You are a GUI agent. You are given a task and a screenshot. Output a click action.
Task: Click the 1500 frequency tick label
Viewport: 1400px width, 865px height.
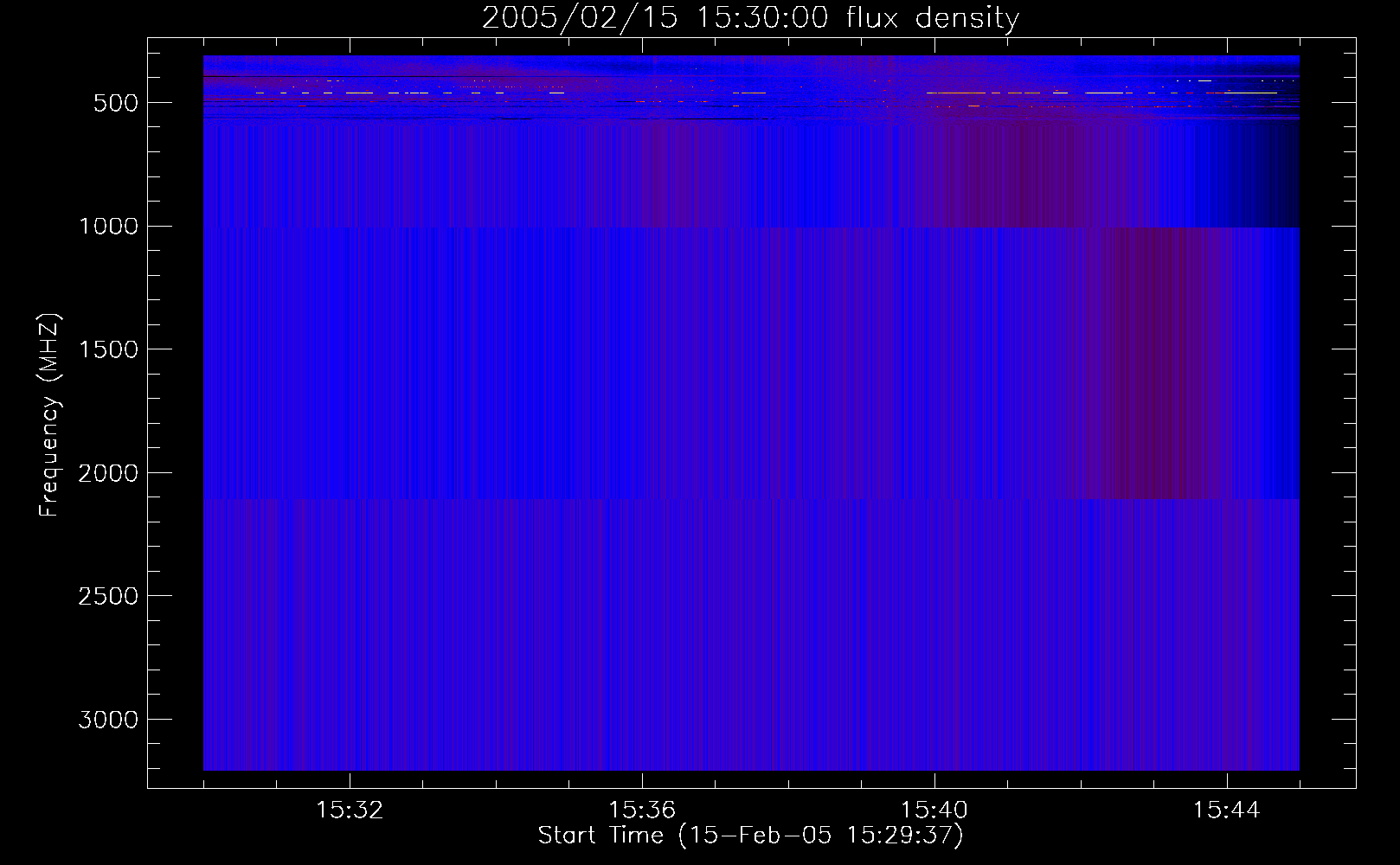pos(108,350)
